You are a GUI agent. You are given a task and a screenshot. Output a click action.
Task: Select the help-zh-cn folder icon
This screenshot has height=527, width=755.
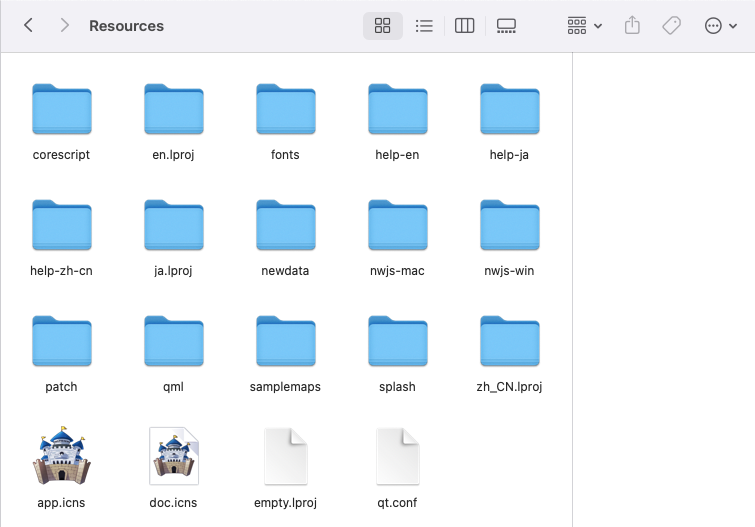click(x=62, y=225)
